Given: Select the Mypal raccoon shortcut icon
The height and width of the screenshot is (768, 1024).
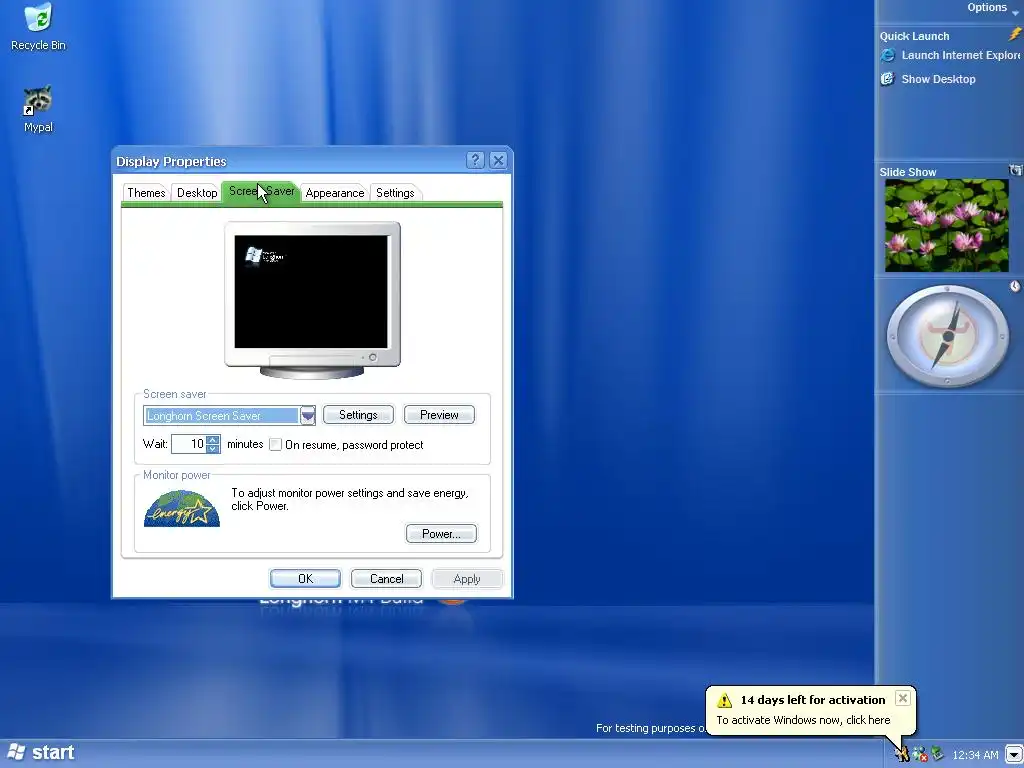Looking at the screenshot, I should (38, 101).
